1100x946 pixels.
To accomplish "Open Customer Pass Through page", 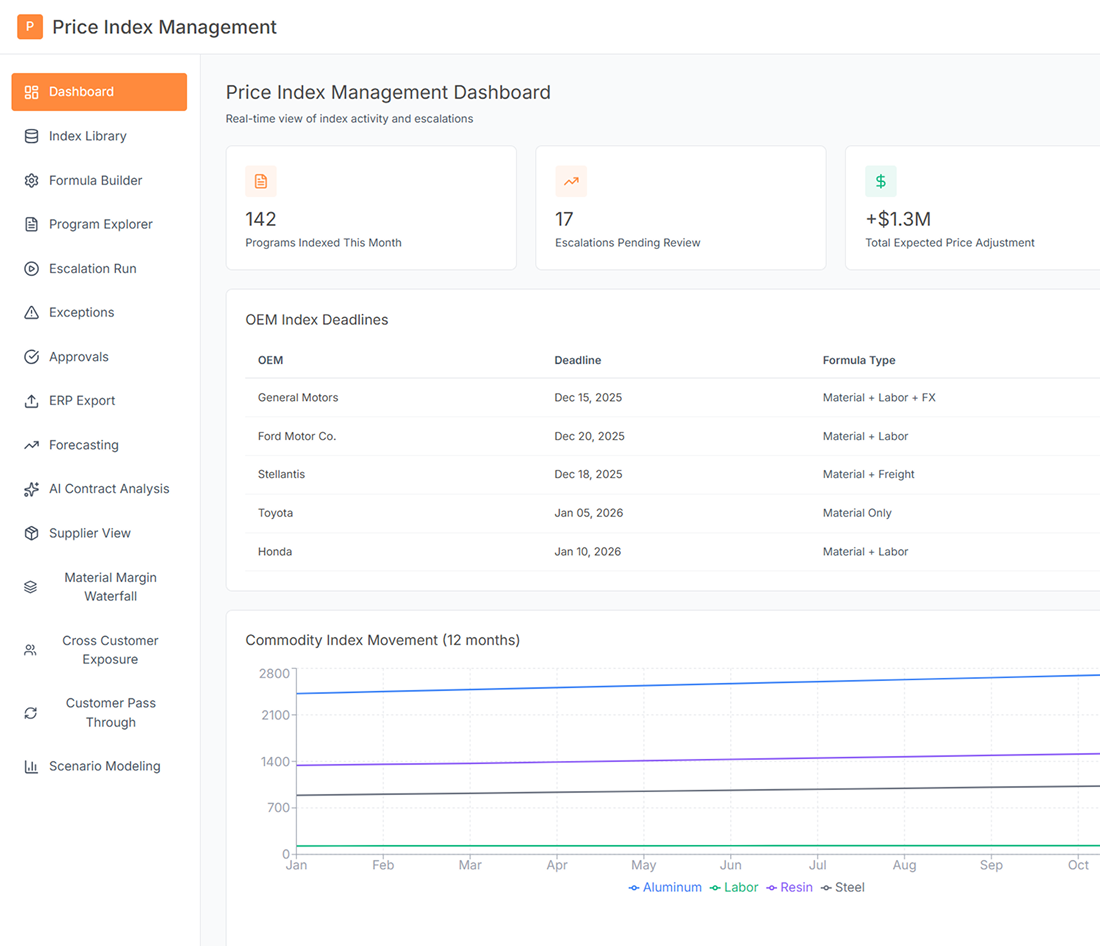I will pos(99,713).
